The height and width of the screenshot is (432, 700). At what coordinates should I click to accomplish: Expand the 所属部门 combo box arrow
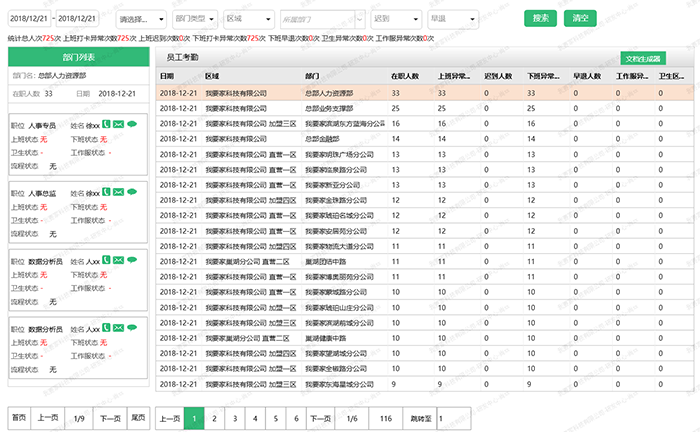point(360,20)
